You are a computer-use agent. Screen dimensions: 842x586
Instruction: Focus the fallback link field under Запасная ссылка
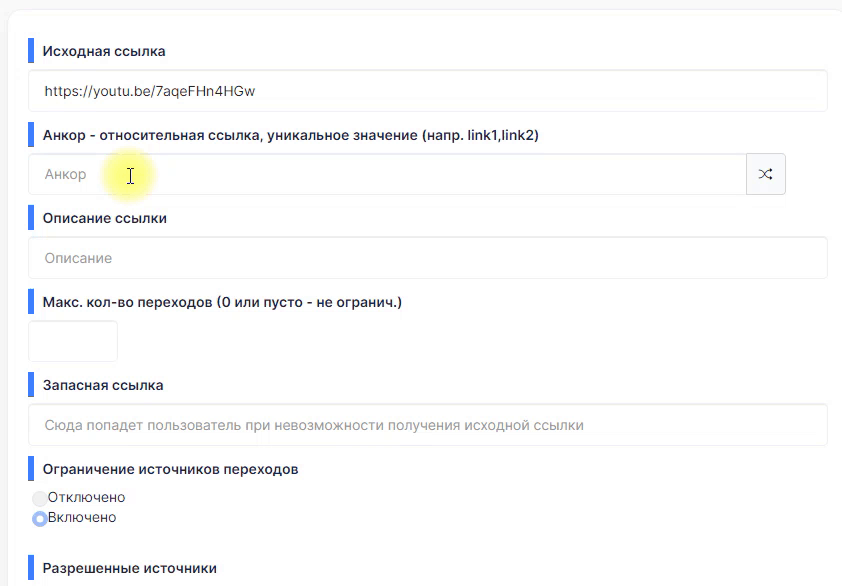428,425
